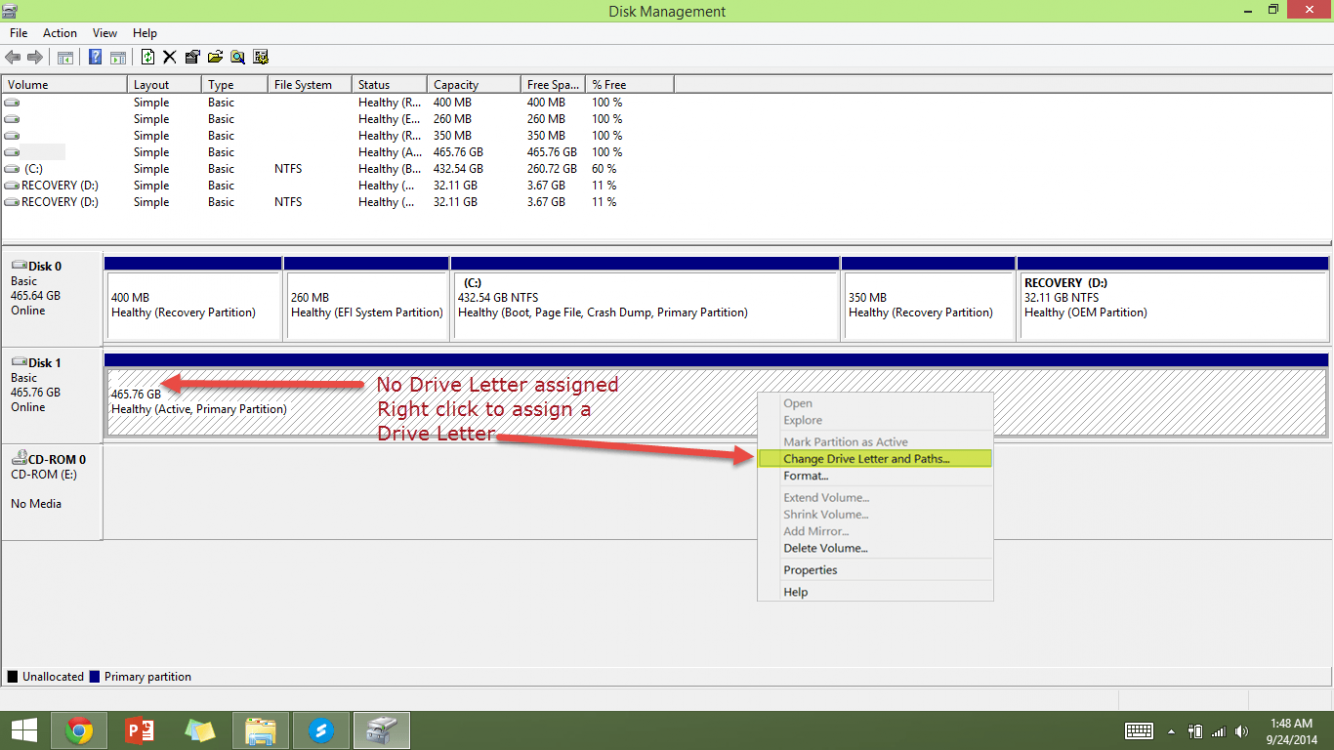Click Help in the context menu
The image size is (1334, 750).
(x=875, y=592)
